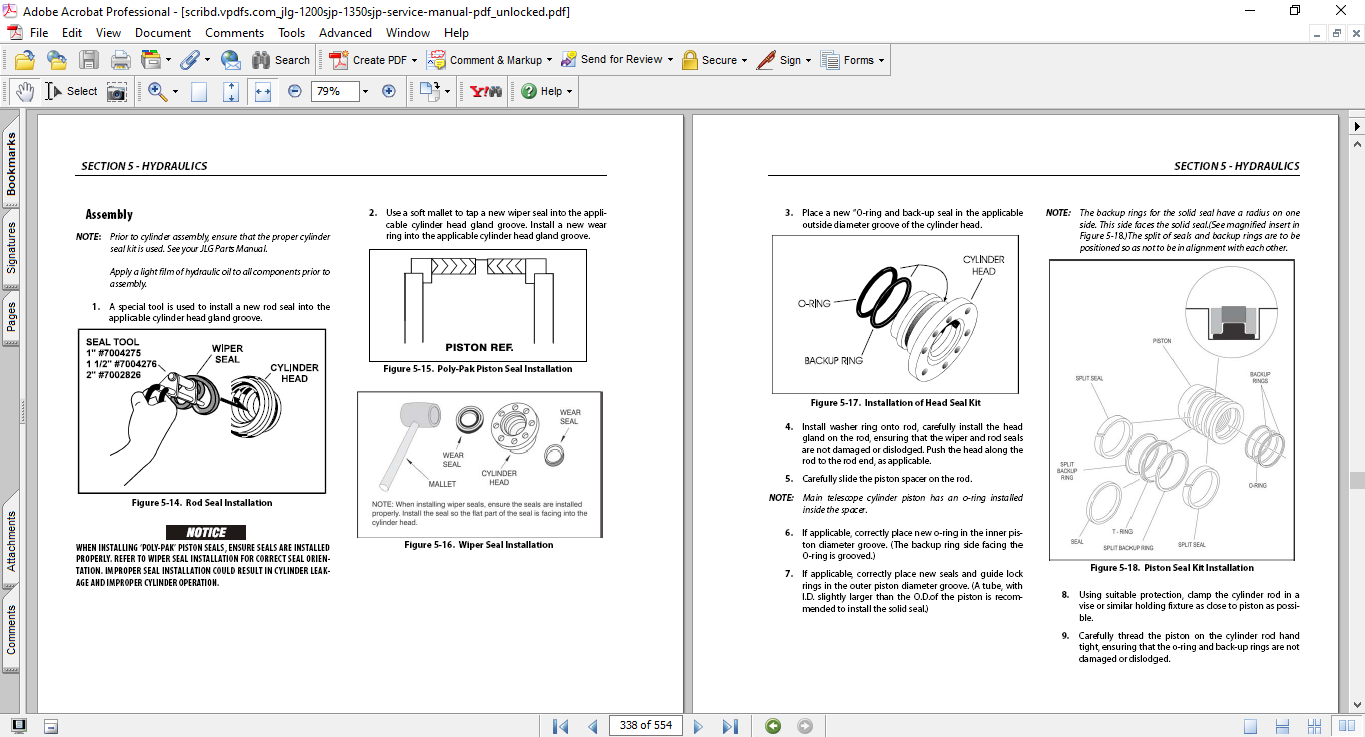Click the zoom in plus button
The image size is (1365, 737).
pos(389,91)
